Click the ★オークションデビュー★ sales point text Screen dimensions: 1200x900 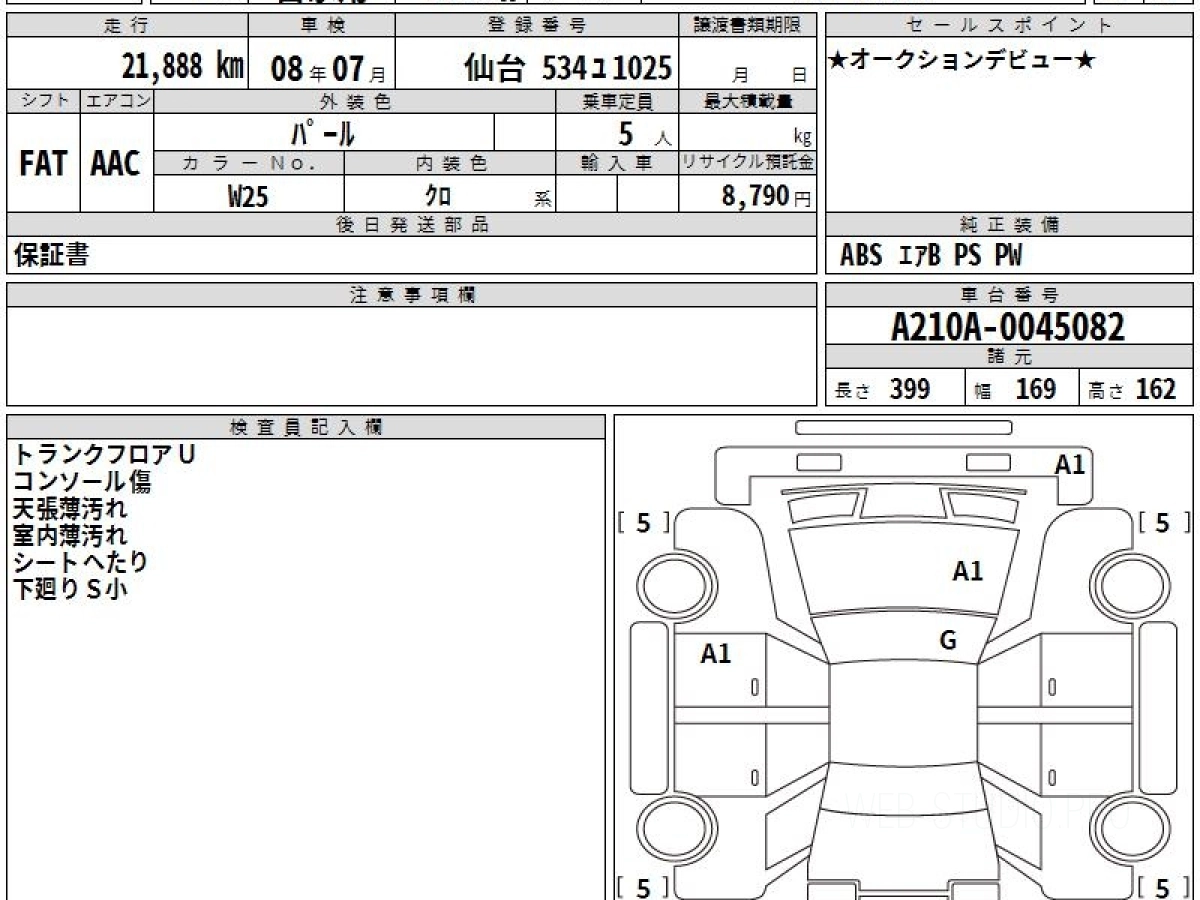[x=962, y=61]
